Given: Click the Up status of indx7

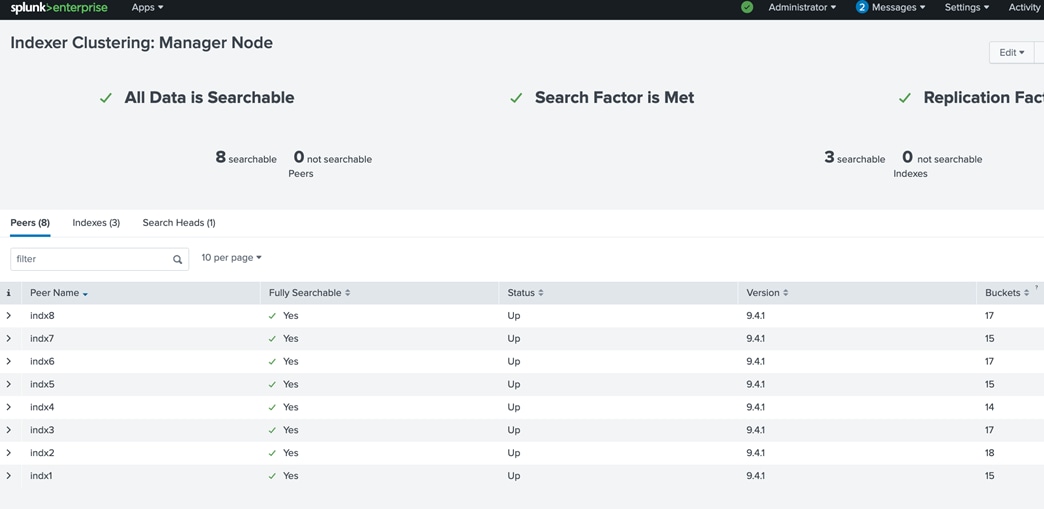Looking at the screenshot, I should [513, 338].
